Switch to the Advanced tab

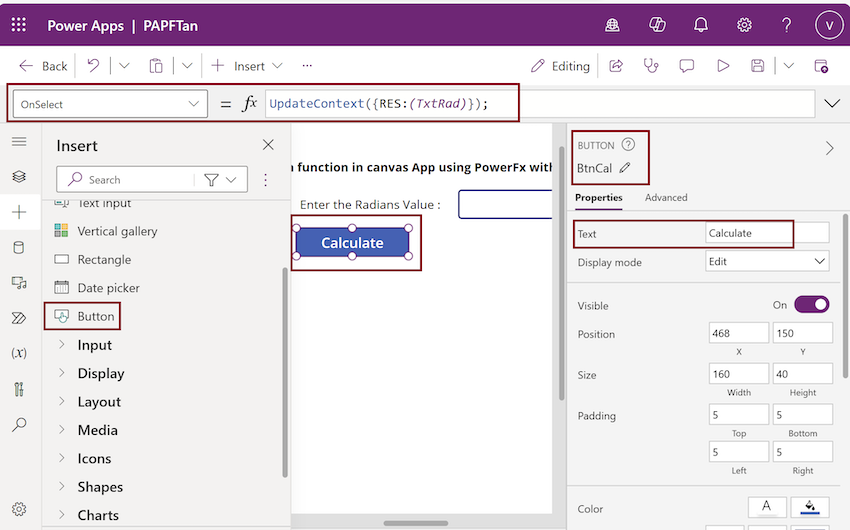(x=666, y=198)
